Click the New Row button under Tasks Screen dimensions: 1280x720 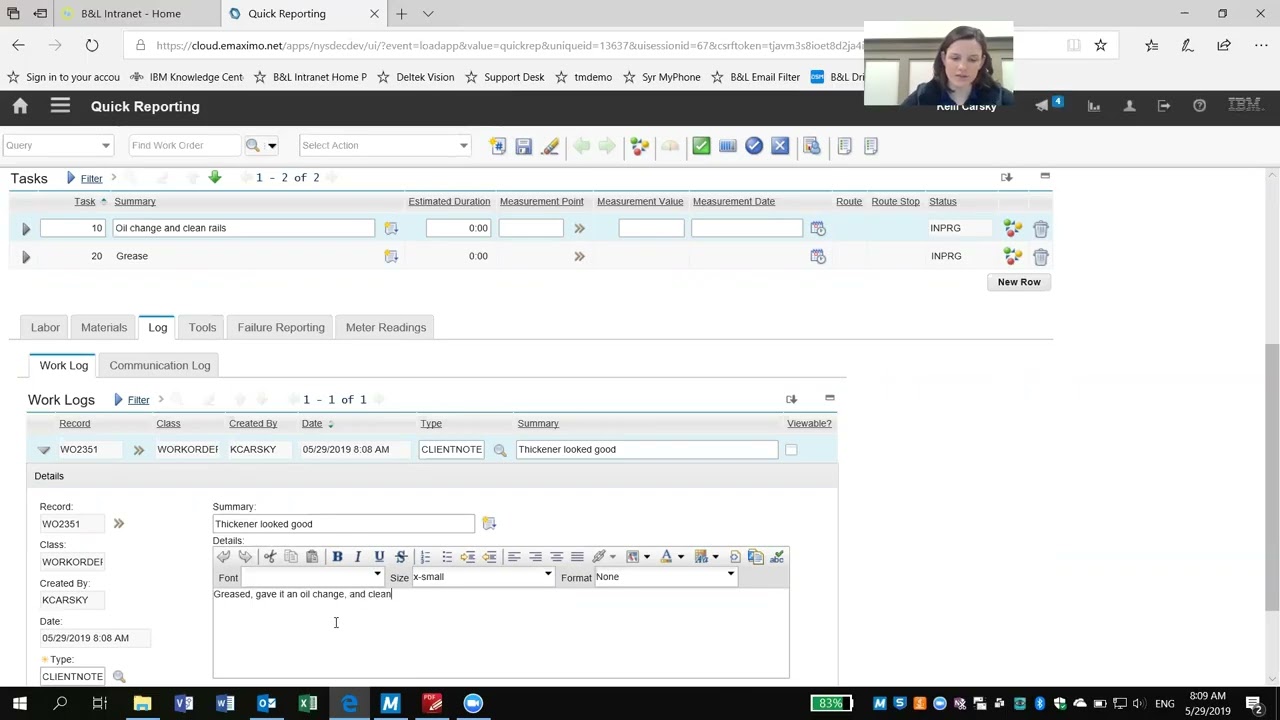tap(1019, 282)
